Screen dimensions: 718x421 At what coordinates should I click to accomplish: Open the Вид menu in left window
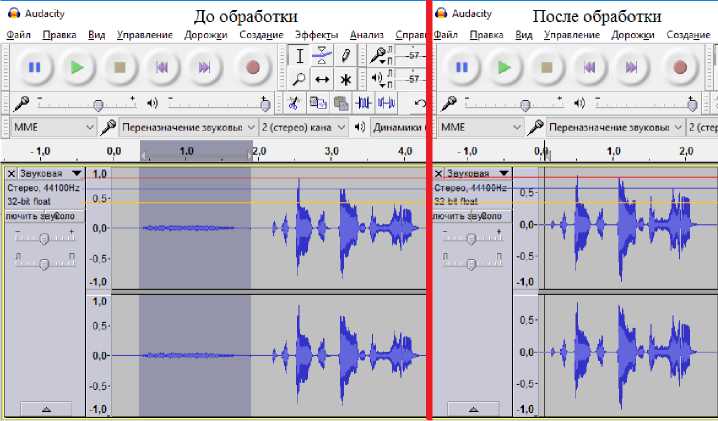96,35
